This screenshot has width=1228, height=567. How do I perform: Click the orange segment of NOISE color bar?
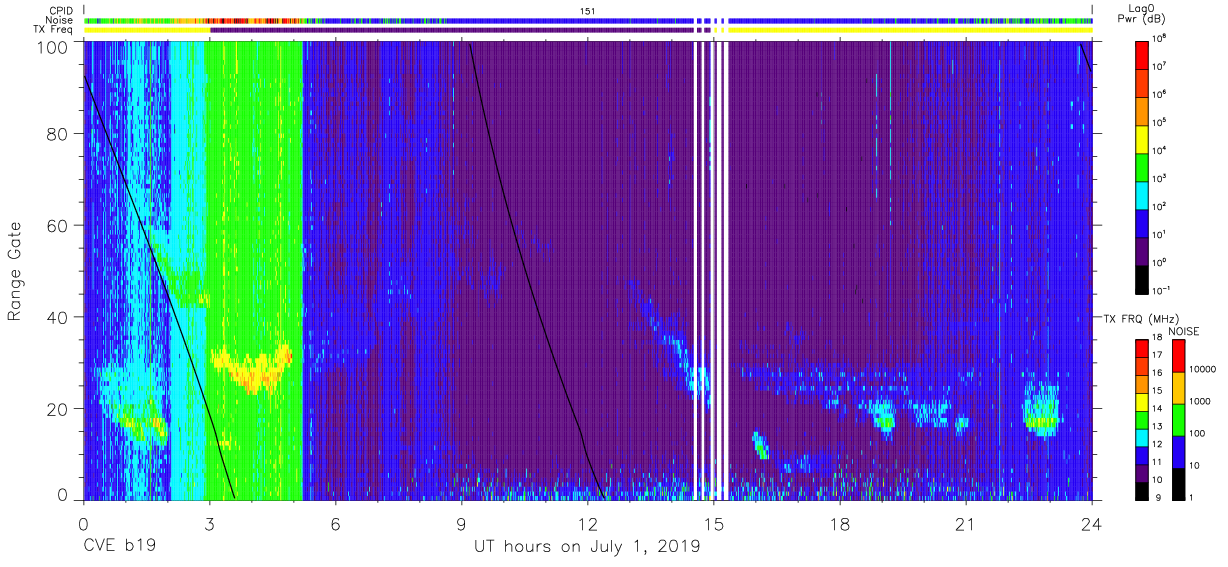click(x=1178, y=387)
